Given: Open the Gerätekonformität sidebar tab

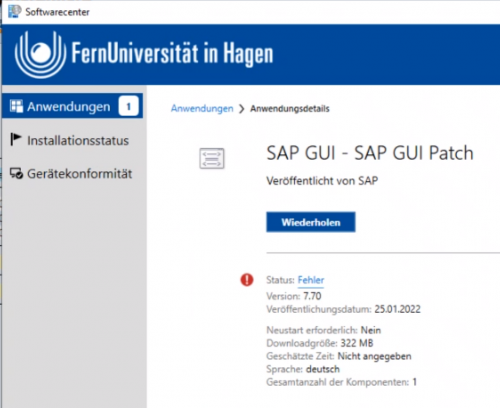Looking at the screenshot, I should pyautogui.click(x=72, y=174).
